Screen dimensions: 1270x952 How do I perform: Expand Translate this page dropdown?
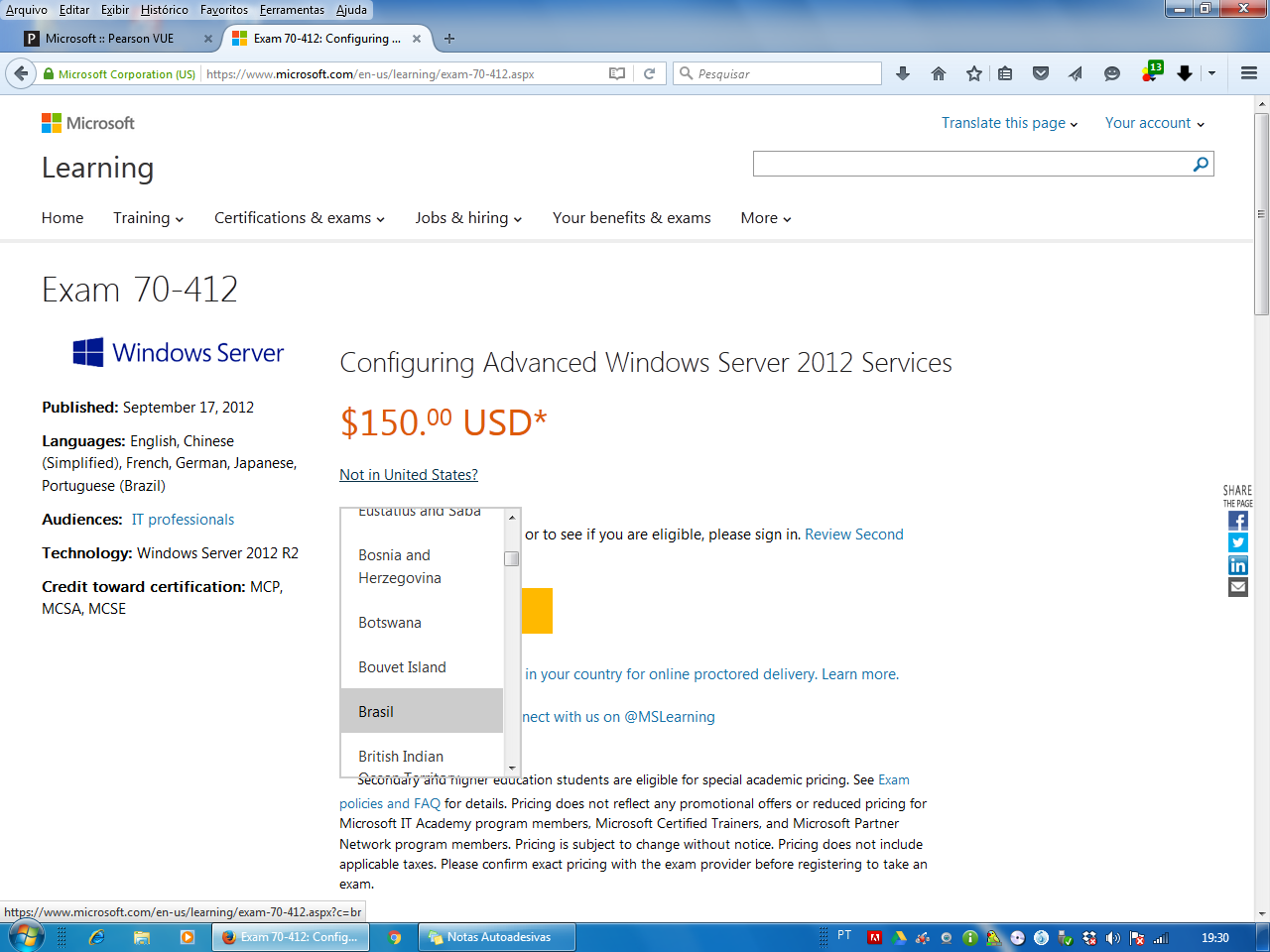coord(1009,123)
